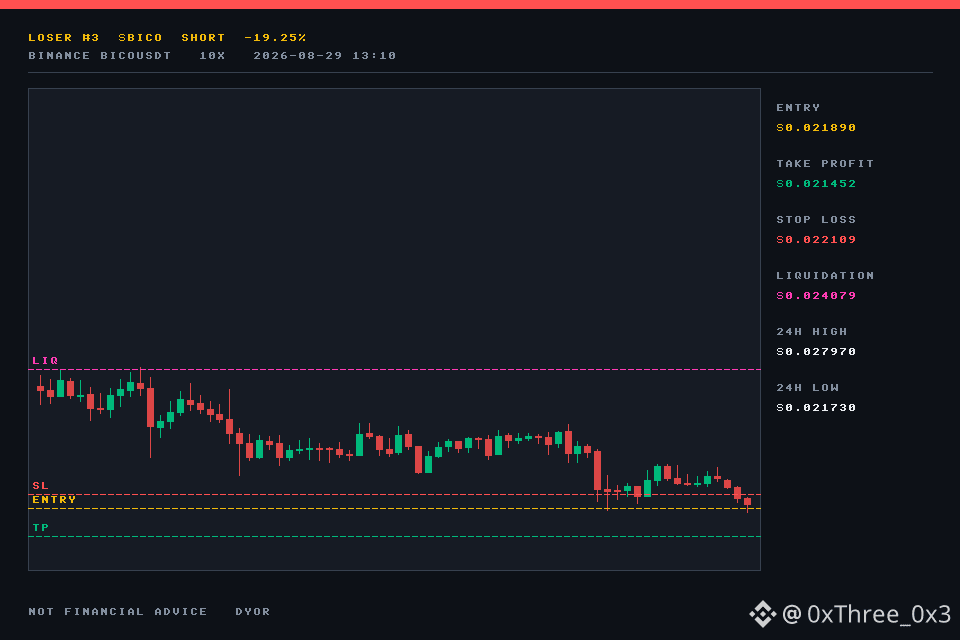This screenshot has height=640, width=960.
Task: Click the yellow ENTRY label on chart
Action: pos(54,500)
